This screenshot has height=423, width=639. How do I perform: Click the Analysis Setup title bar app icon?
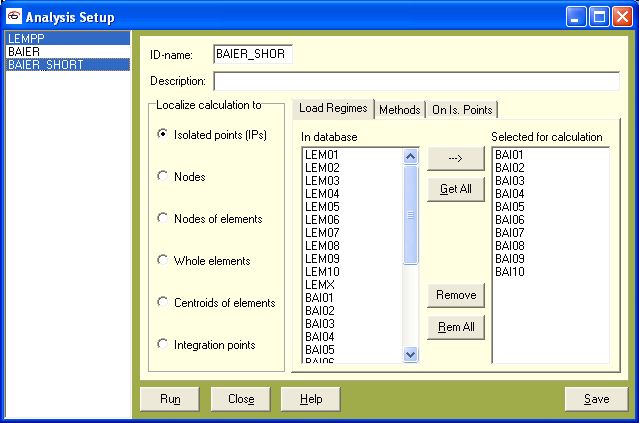pyautogui.click(x=14, y=16)
